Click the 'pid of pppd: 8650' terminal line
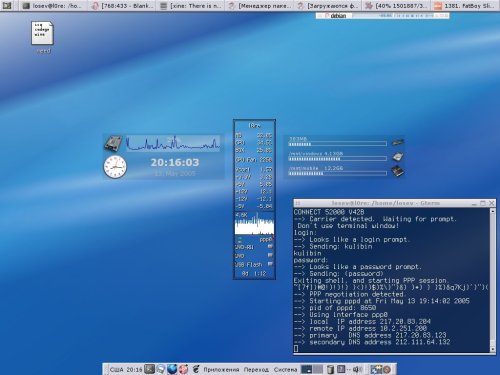 [335, 308]
